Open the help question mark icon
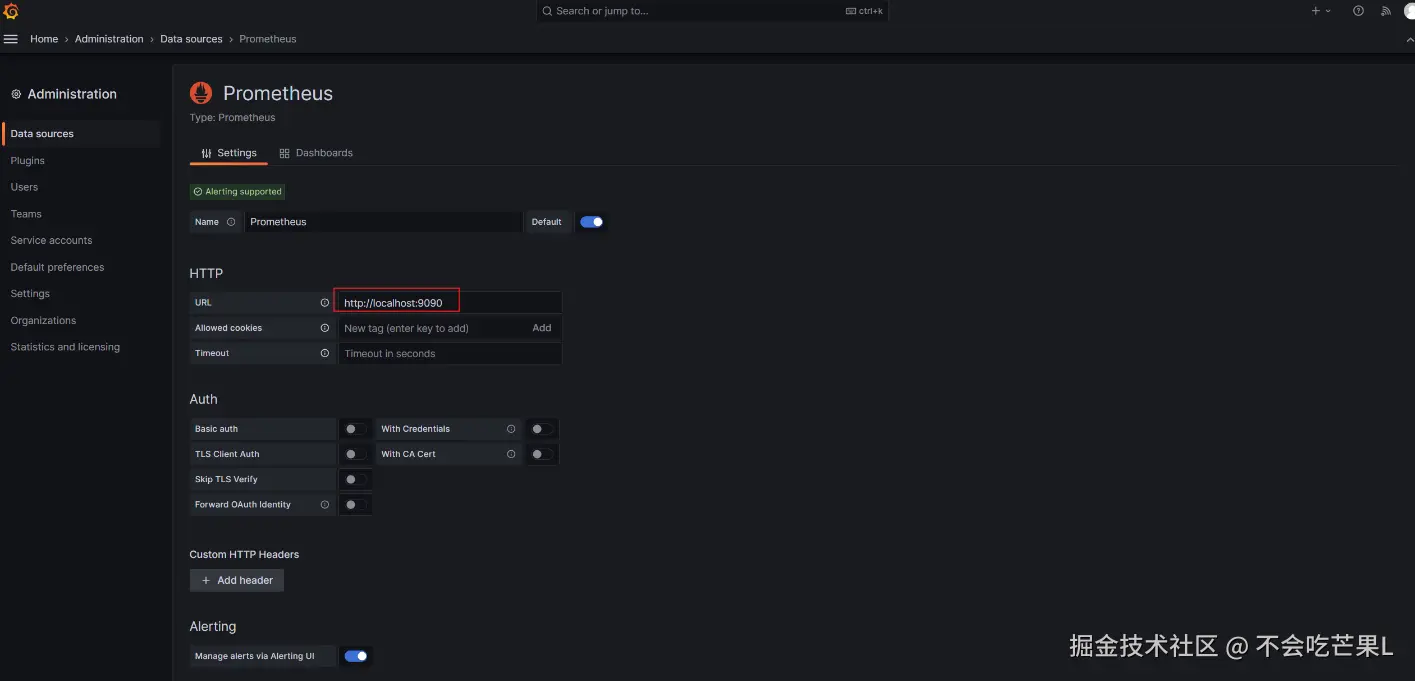 (x=1358, y=11)
